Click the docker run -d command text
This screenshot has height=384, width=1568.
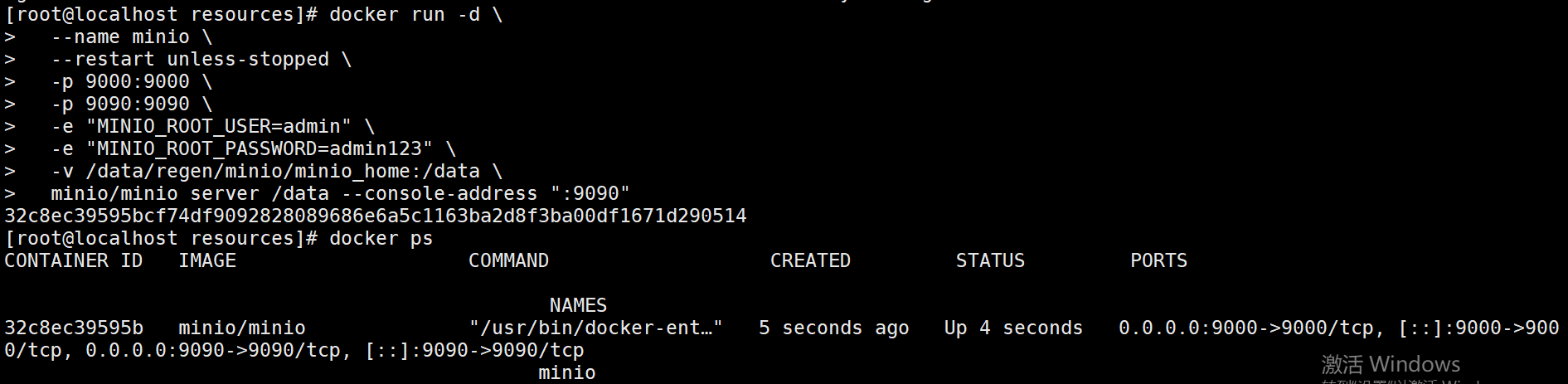(415, 15)
